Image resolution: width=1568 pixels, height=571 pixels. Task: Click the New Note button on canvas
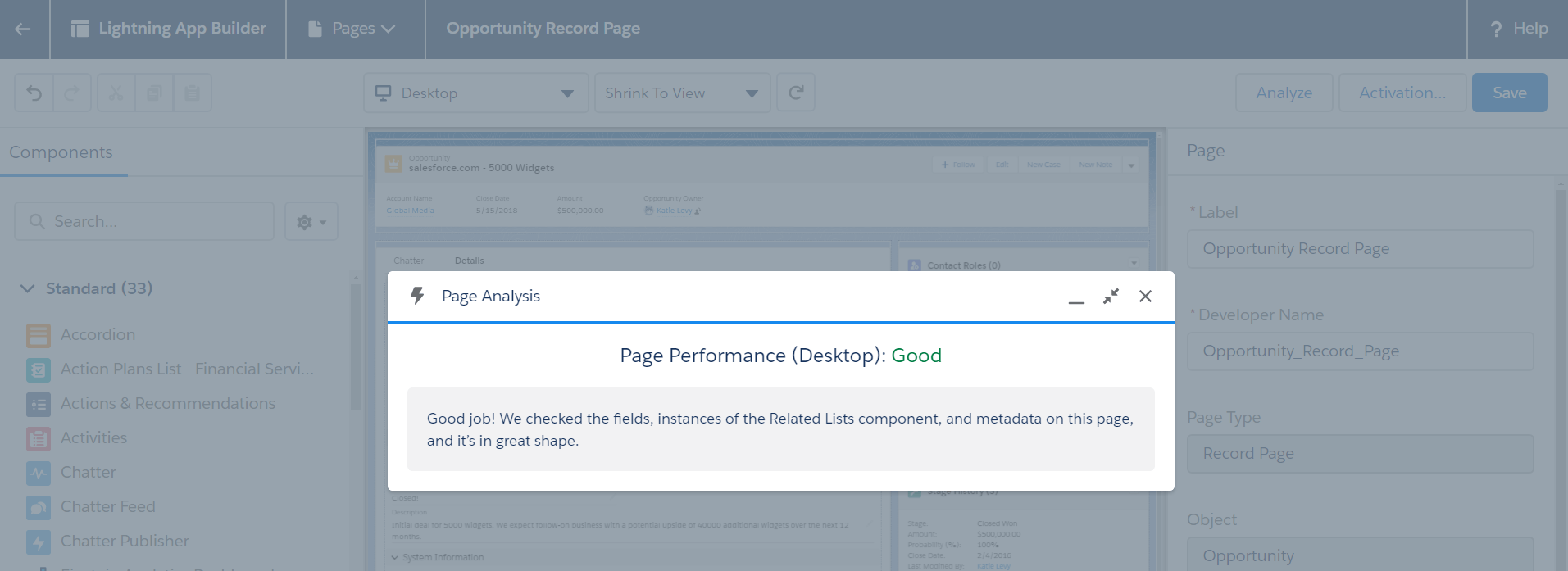[x=1096, y=165]
